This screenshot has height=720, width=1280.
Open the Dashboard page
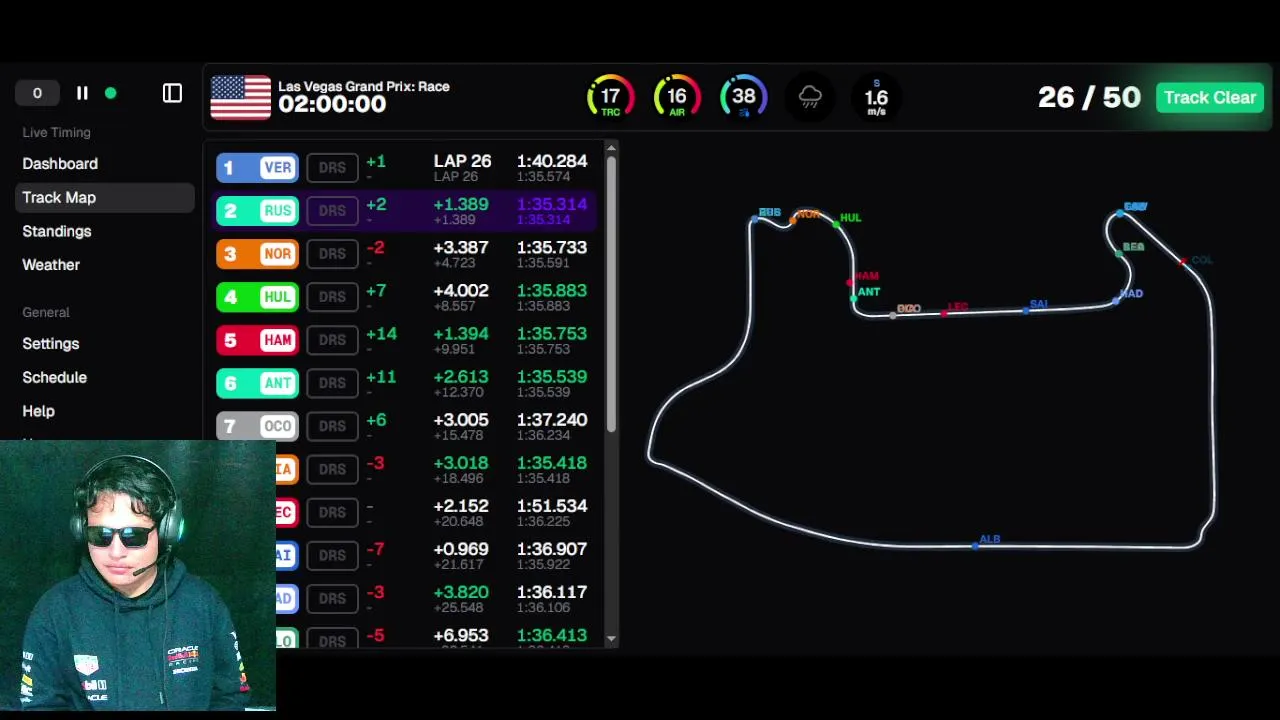[60, 163]
